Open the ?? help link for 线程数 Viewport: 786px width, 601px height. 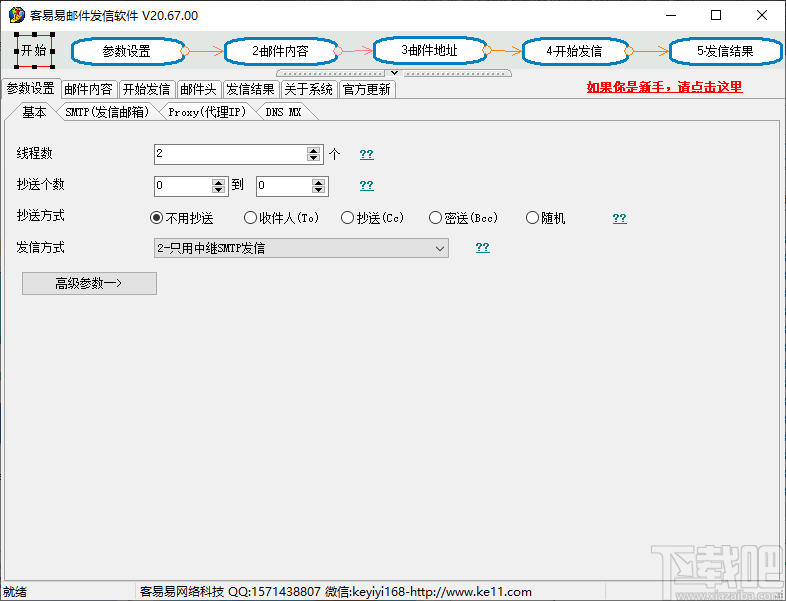point(366,154)
